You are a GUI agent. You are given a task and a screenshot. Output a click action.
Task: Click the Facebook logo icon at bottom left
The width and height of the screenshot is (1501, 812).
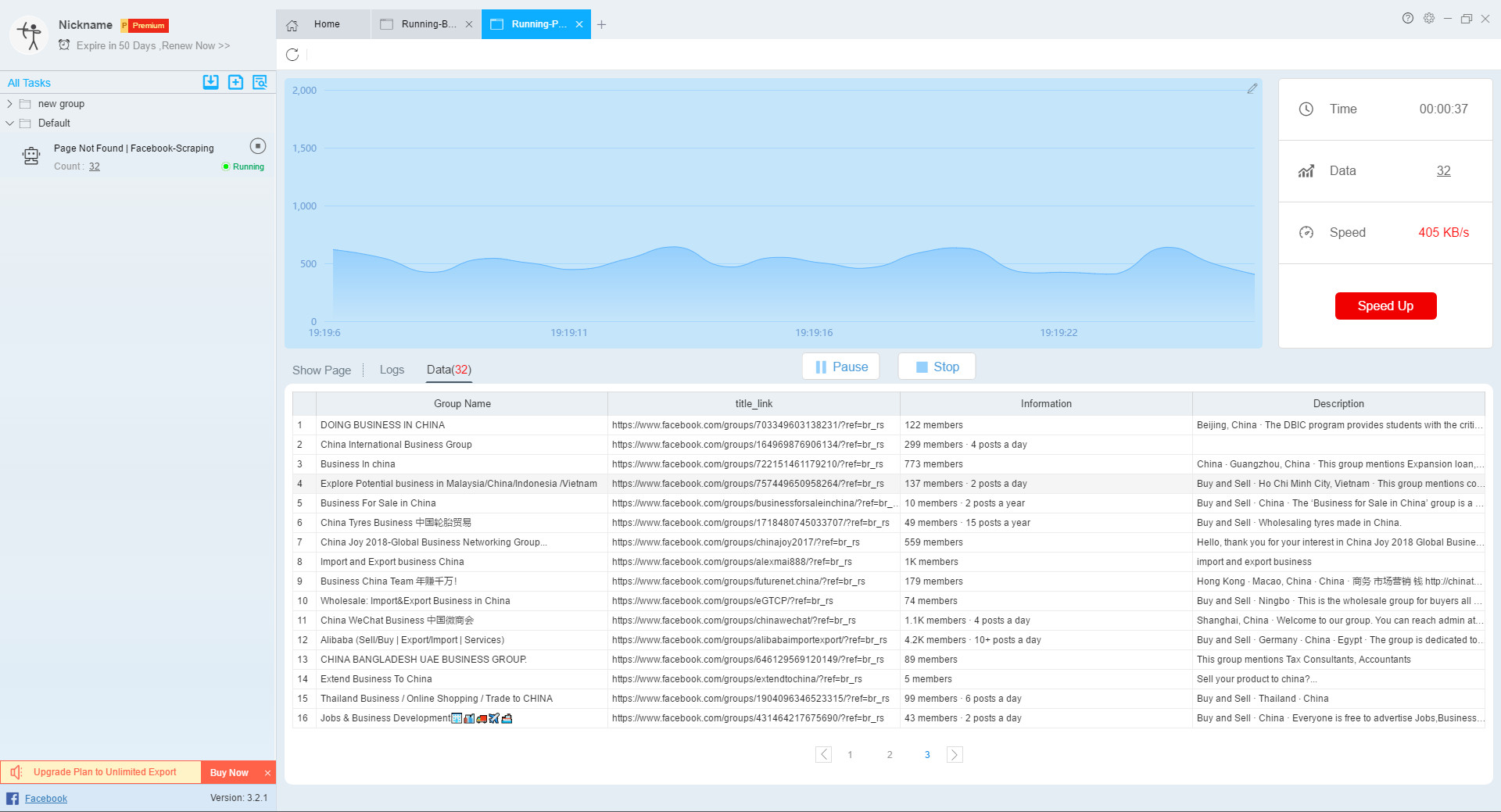click(x=13, y=798)
